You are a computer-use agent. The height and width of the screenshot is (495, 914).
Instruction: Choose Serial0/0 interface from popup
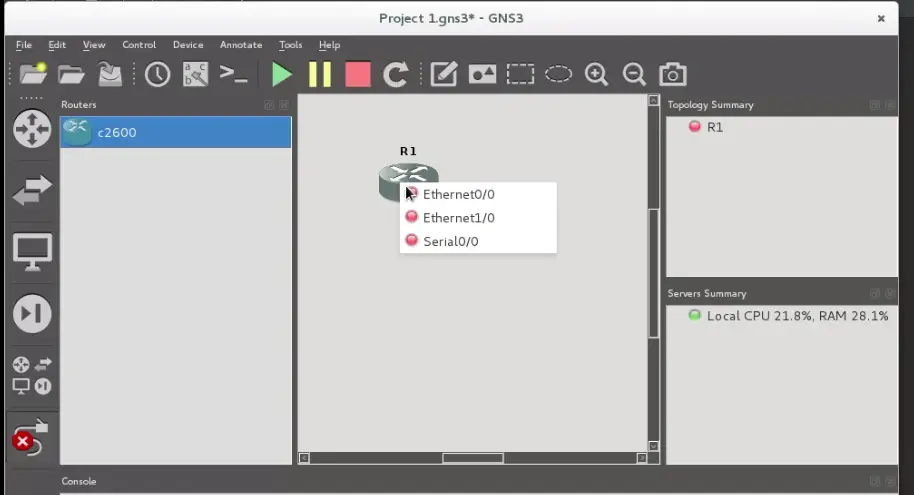pos(478,241)
